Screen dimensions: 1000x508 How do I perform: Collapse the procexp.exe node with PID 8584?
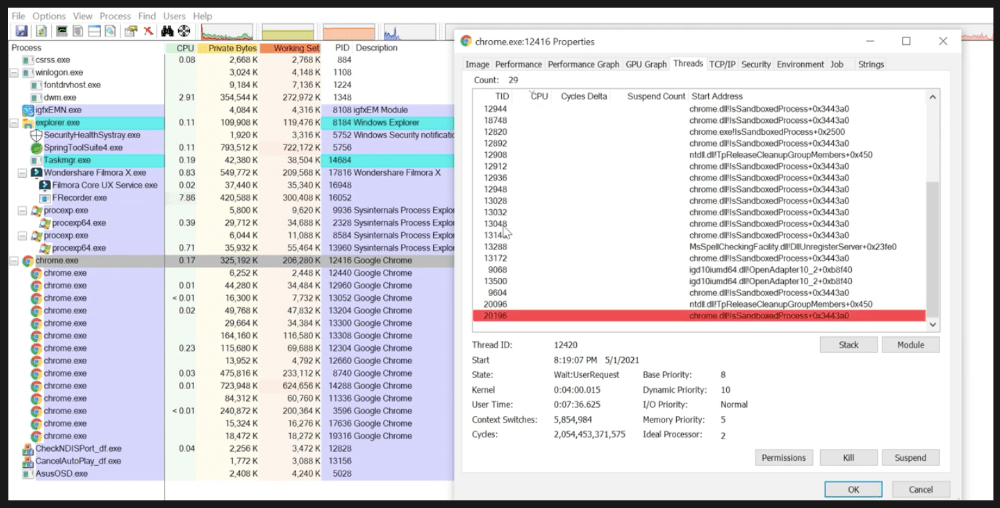coord(22,235)
